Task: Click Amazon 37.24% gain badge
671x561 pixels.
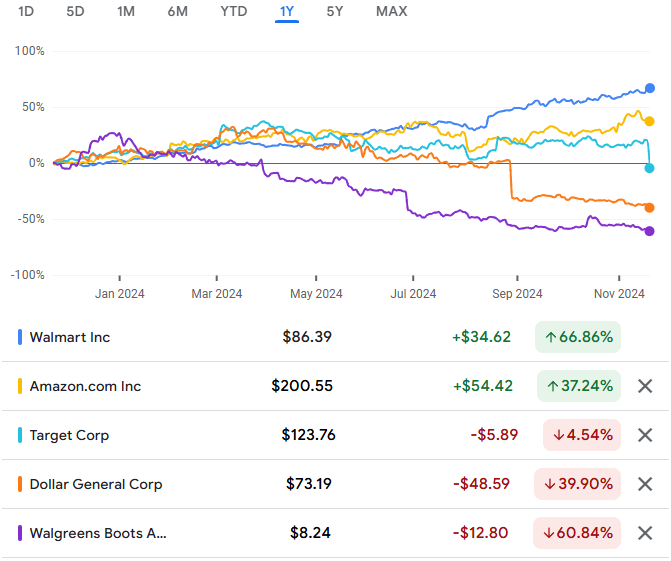Action: pyautogui.click(x=579, y=386)
